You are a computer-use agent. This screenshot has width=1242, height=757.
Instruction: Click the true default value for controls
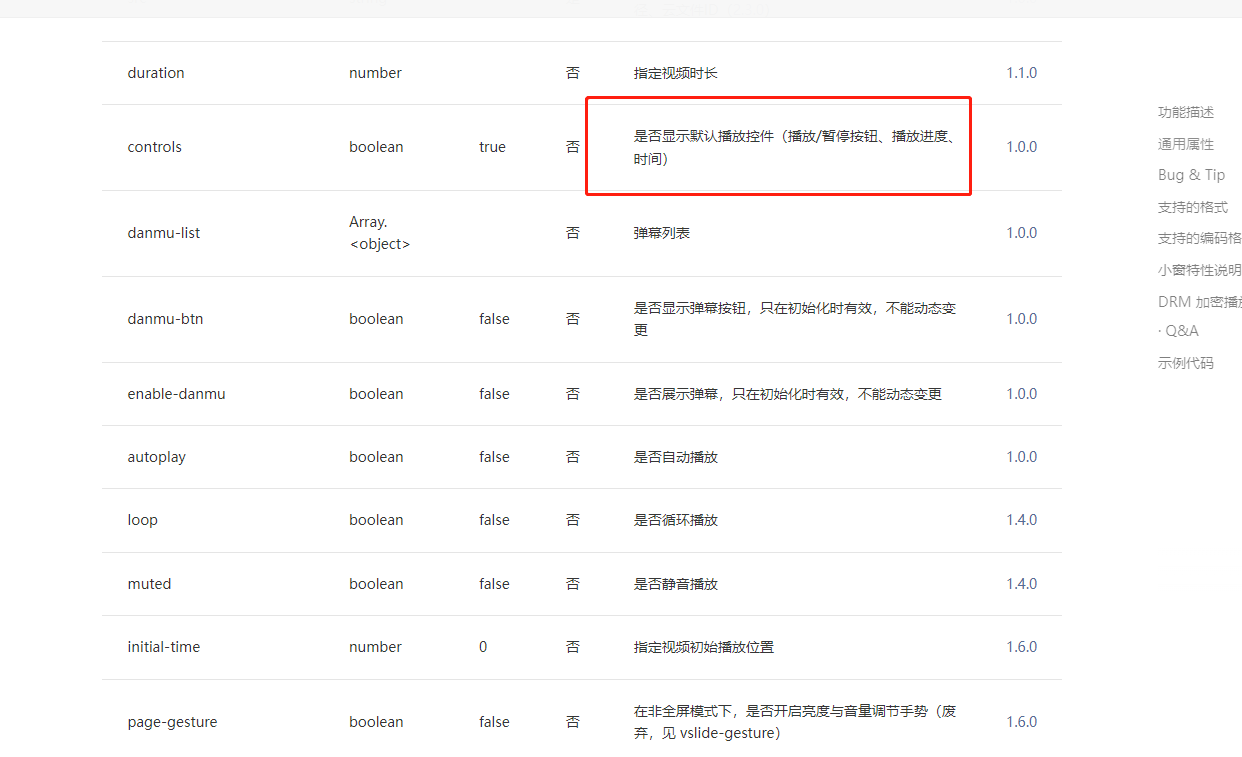(493, 147)
